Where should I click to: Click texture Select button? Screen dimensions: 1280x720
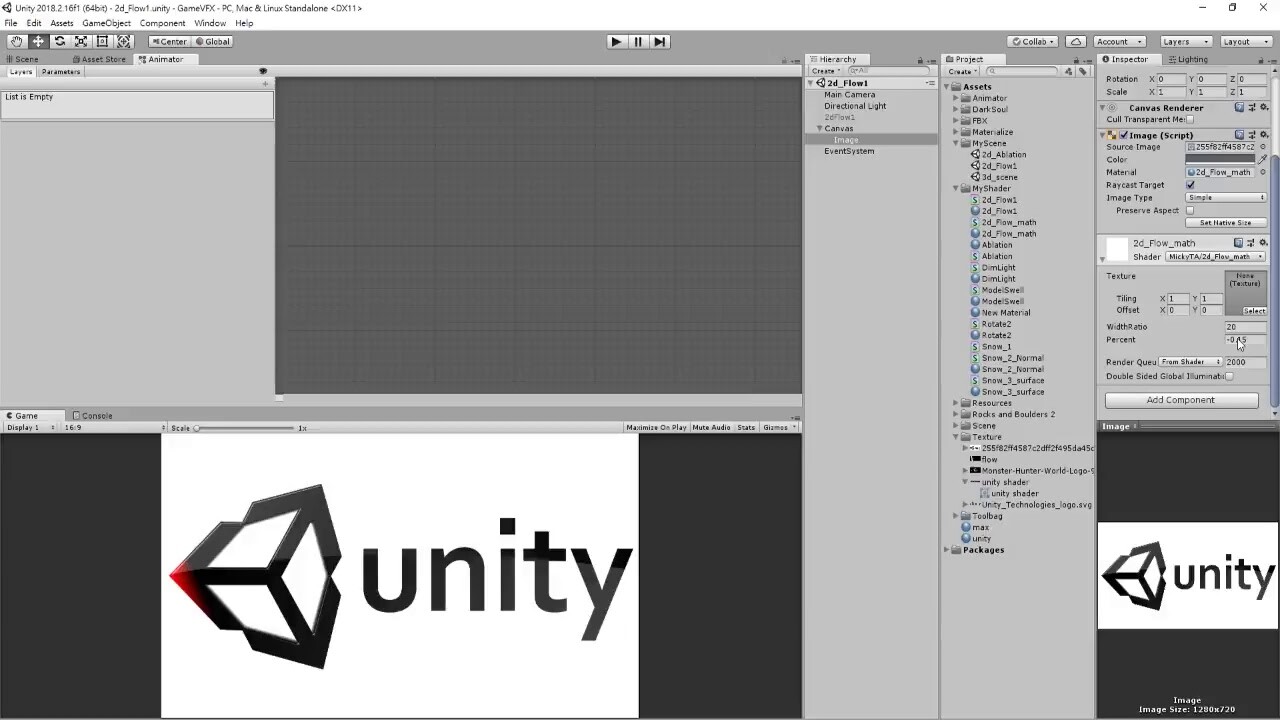[x=1254, y=311]
